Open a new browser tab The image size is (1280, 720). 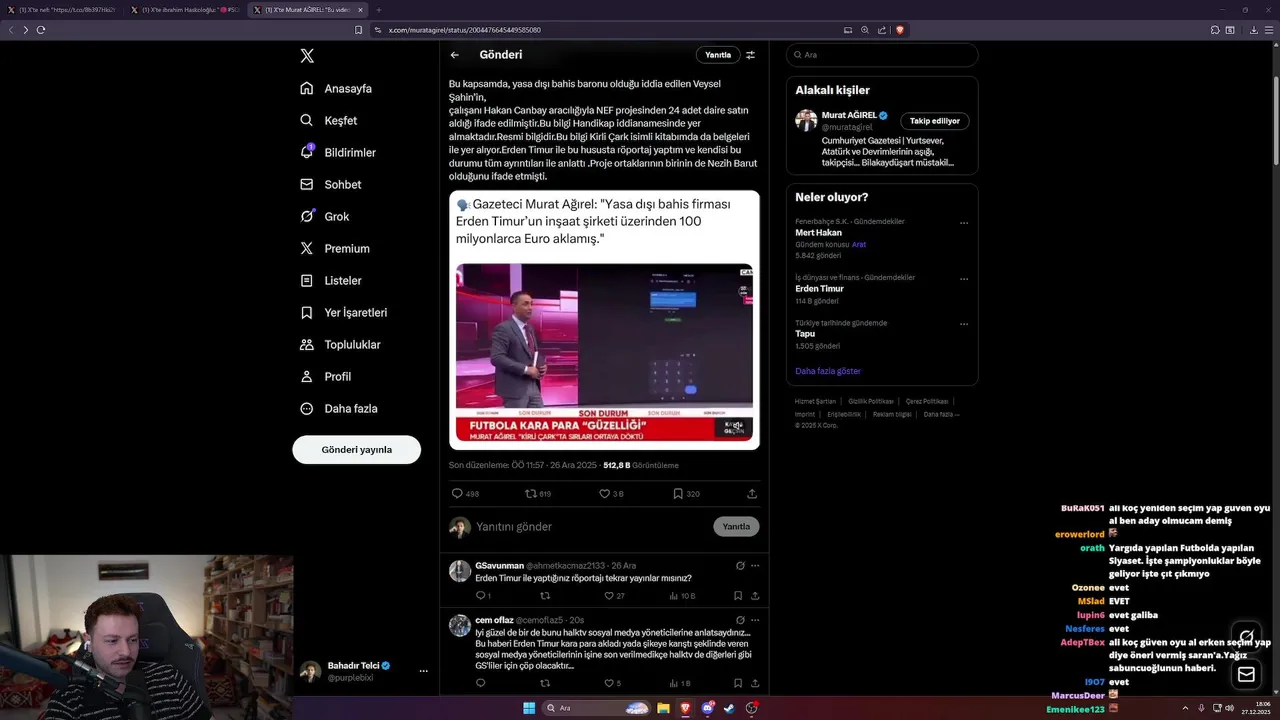click(379, 10)
